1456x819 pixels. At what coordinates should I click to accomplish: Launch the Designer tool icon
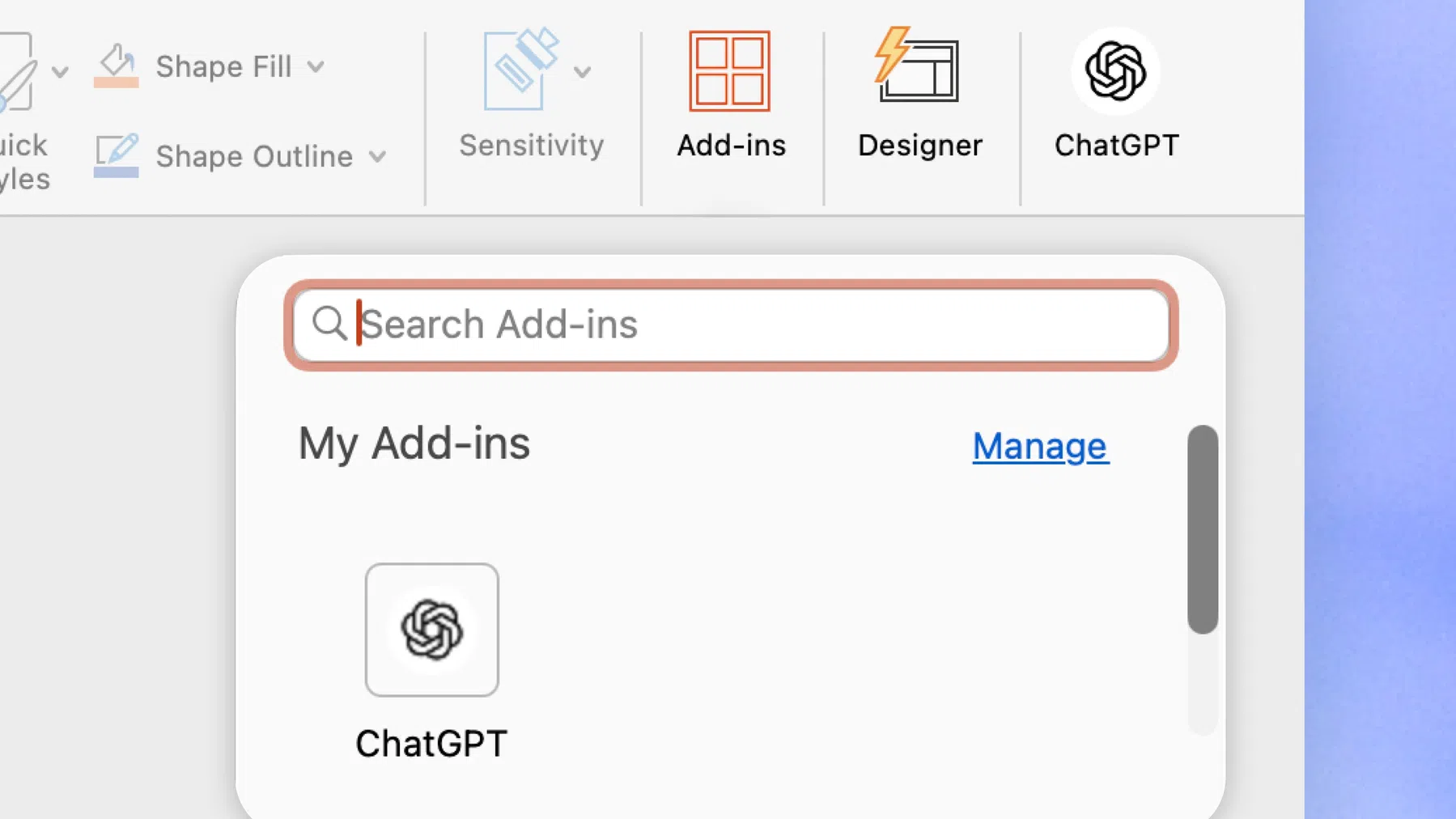coord(917,65)
